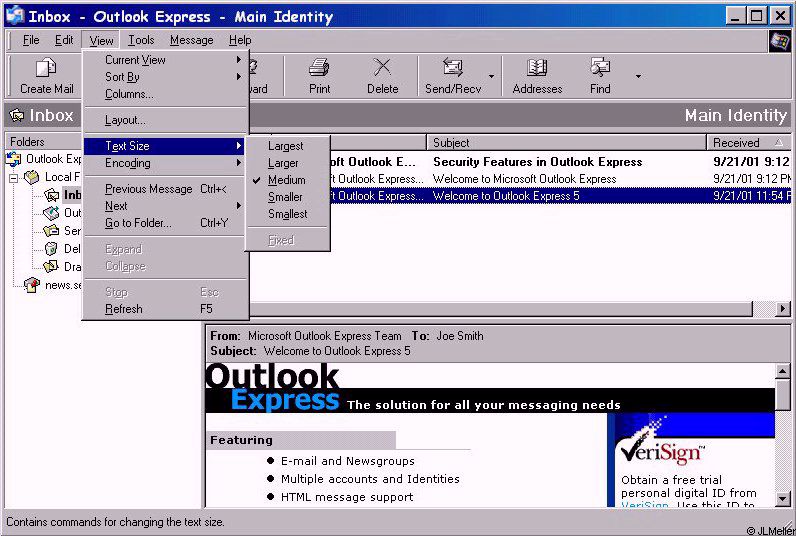
Task: Click the Inbox icon in folder banner
Action: tap(17, 116)
